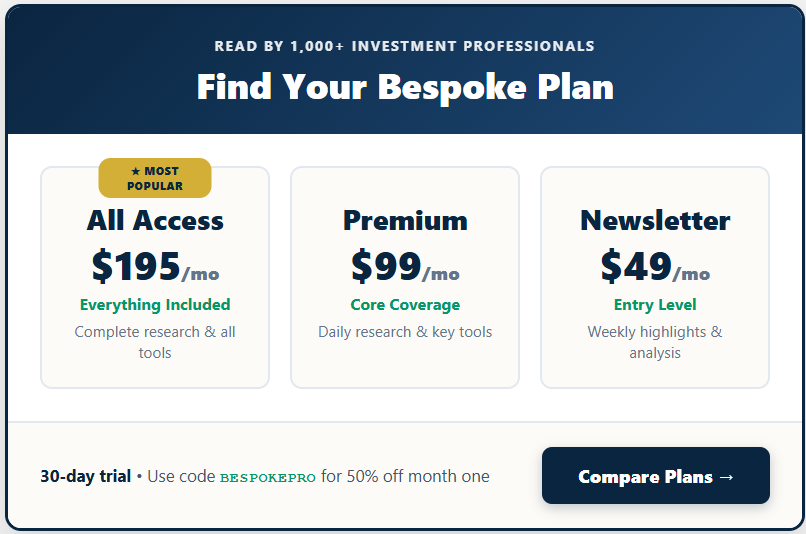The image size is (806, 534).
Task: Click the Everything Included label
Action: pos(155,305)
